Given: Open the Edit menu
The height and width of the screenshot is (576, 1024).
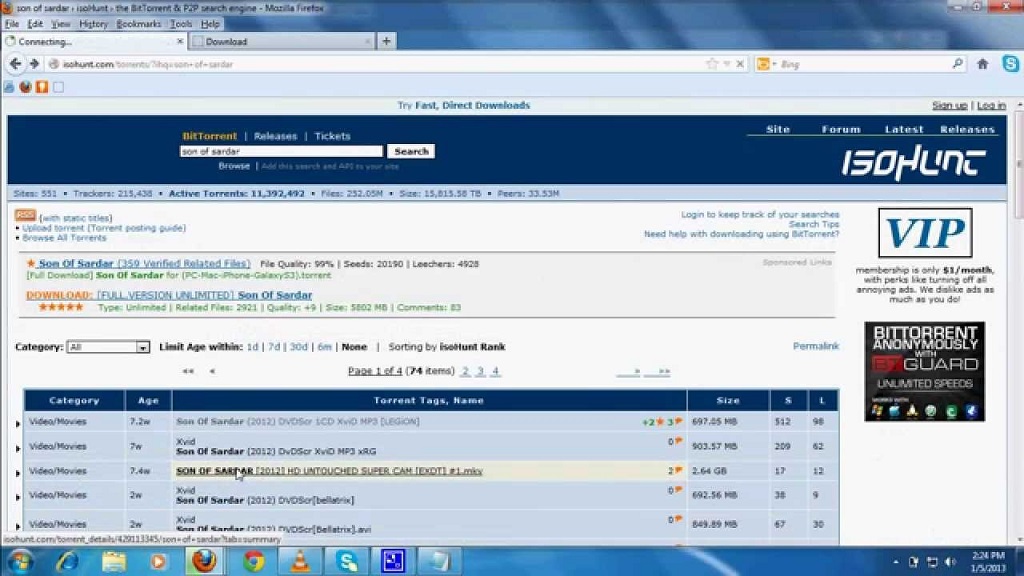Looking at the screenshot, I should [35, 24].
